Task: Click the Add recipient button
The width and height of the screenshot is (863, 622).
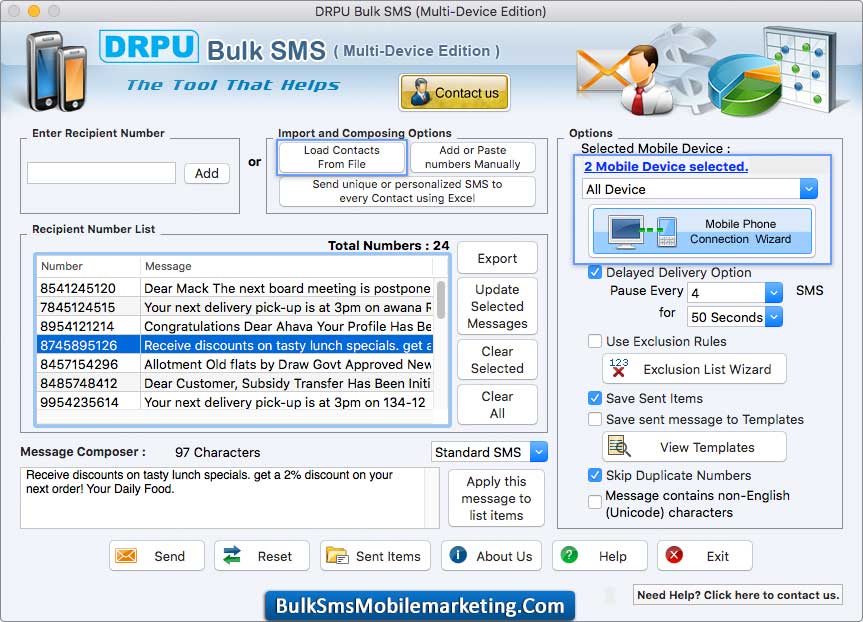Action: [206, 173]
